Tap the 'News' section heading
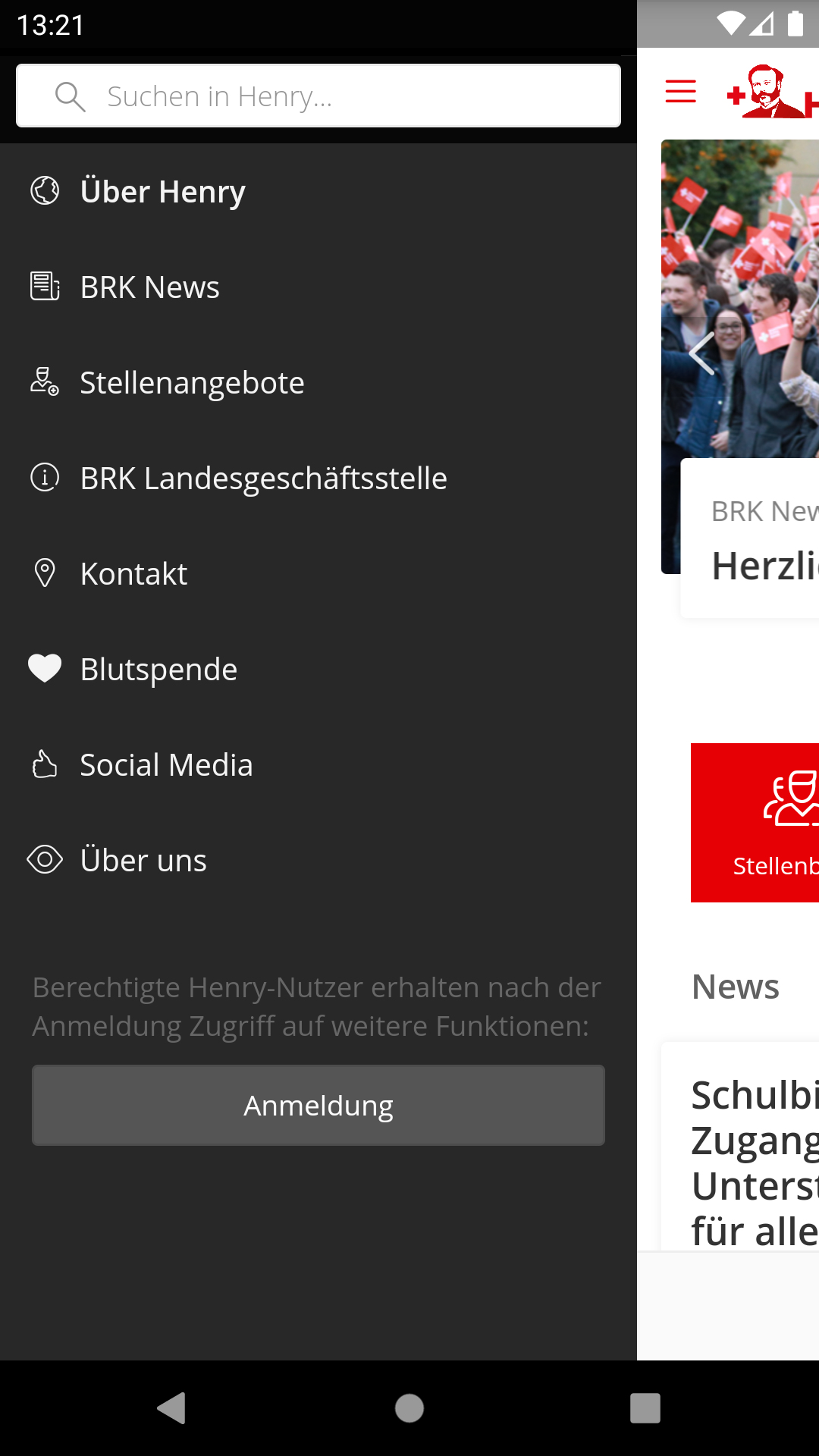819x1456 pixels. coord(736,987)
